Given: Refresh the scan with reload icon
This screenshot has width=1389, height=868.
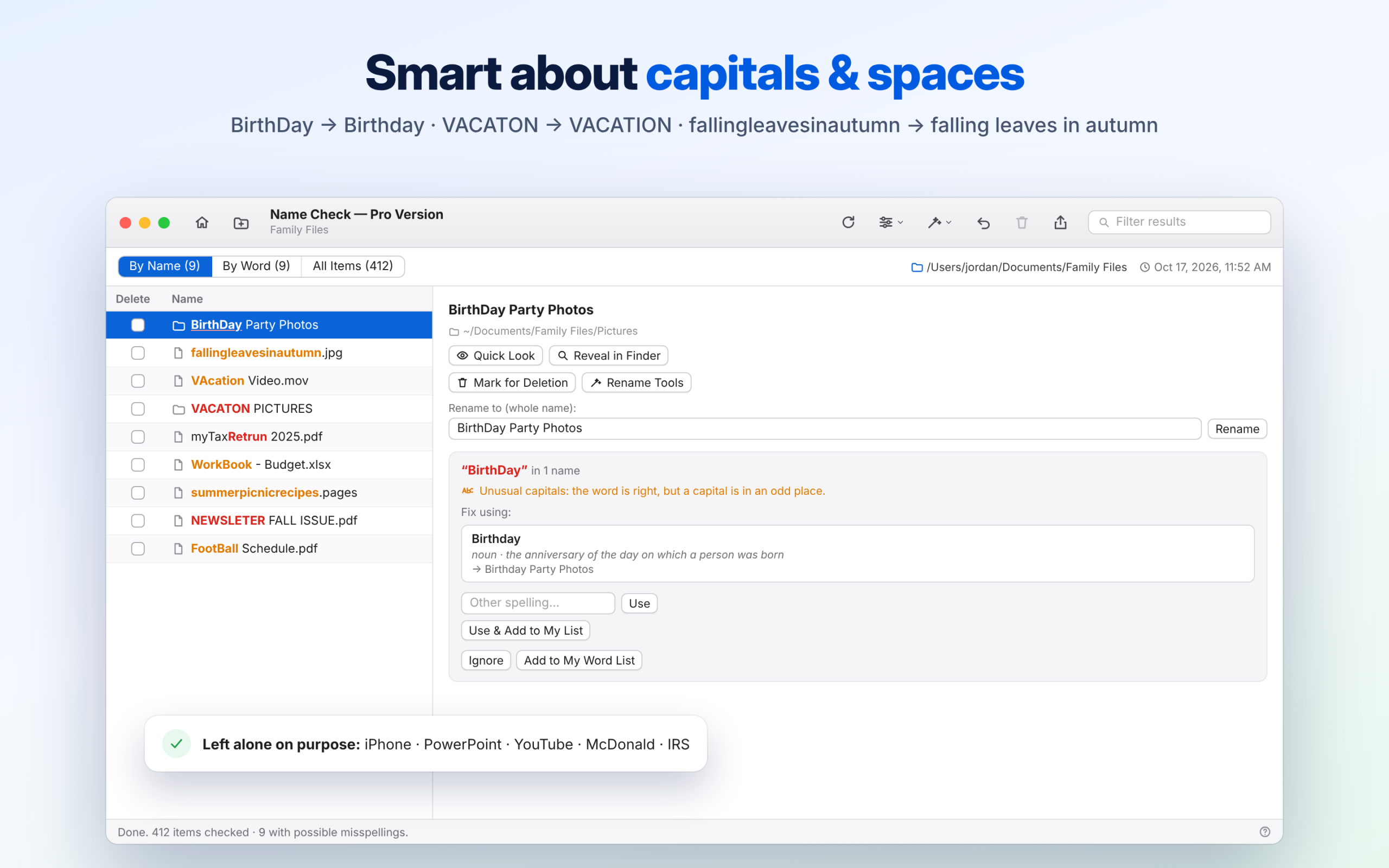Looking at the screenshot, I should click(x=849, y=222).
